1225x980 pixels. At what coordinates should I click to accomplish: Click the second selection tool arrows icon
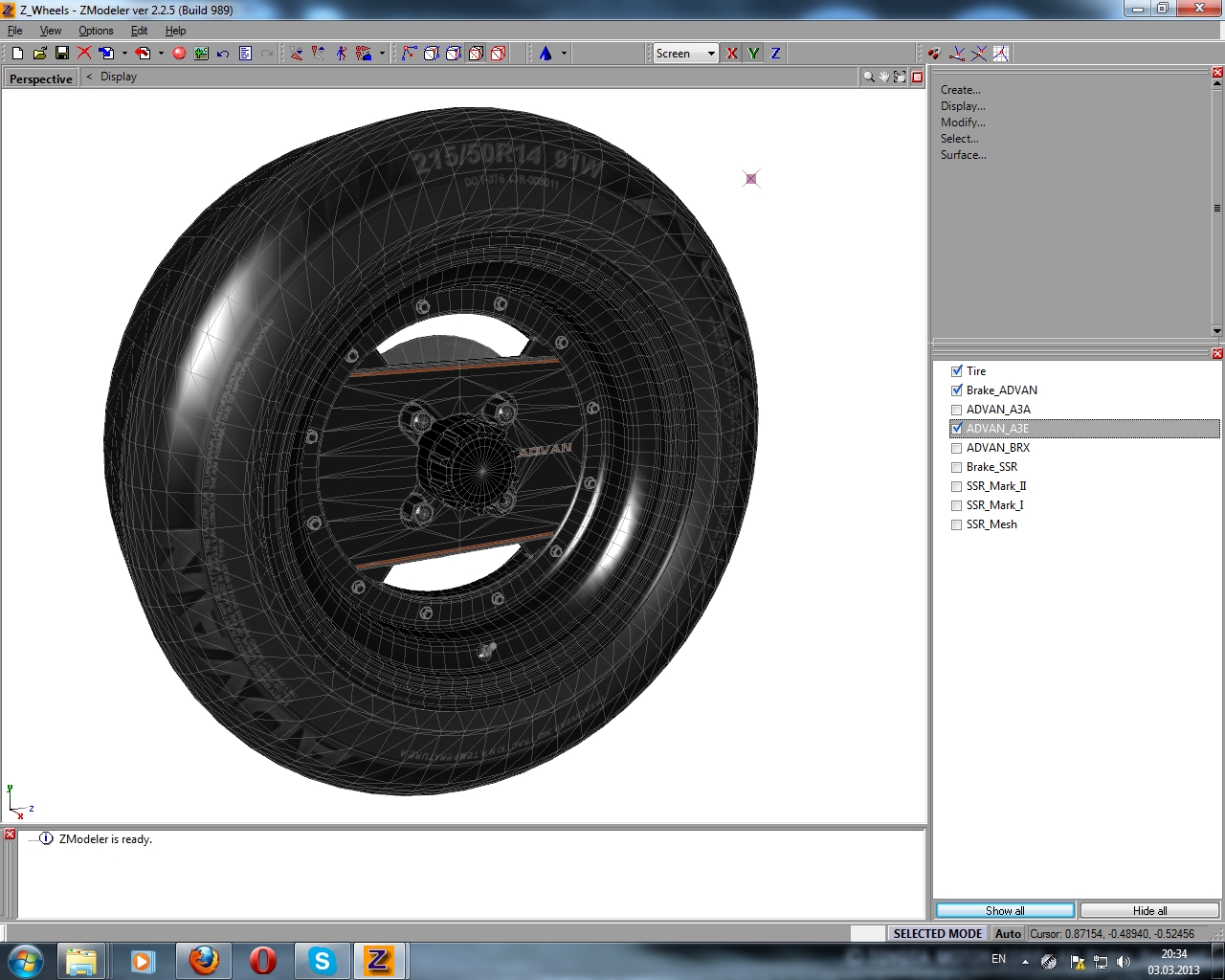(x=319, y=54)
